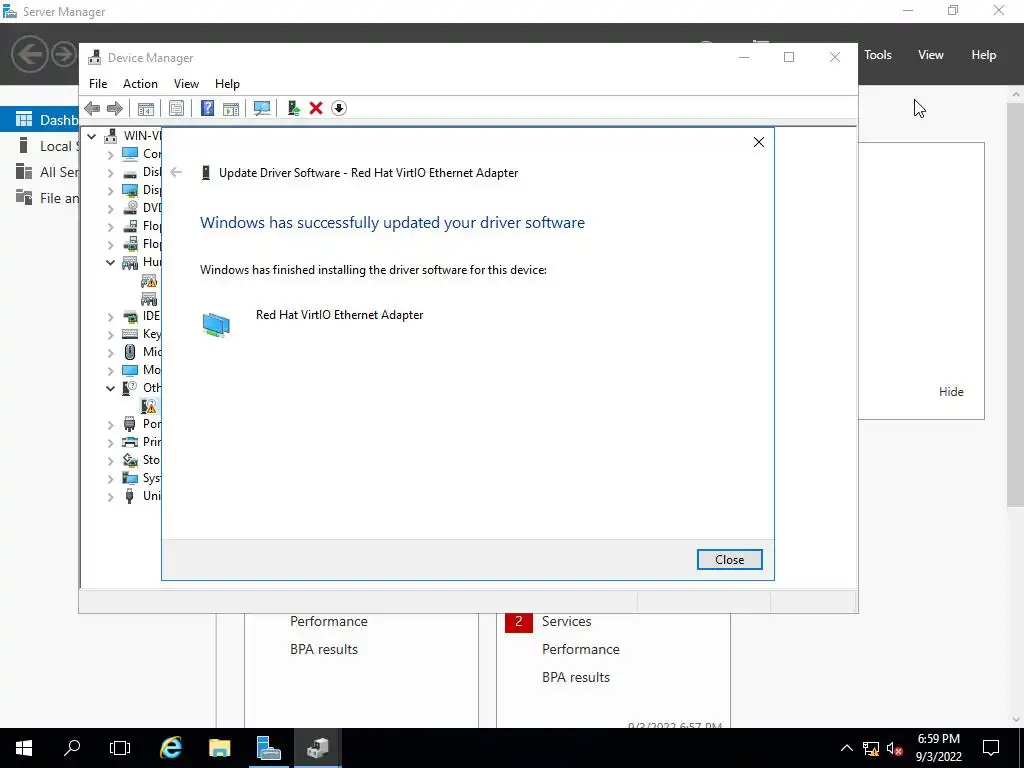Open the notification center icon
The image size is (1024, 768).
coord(991,748)
